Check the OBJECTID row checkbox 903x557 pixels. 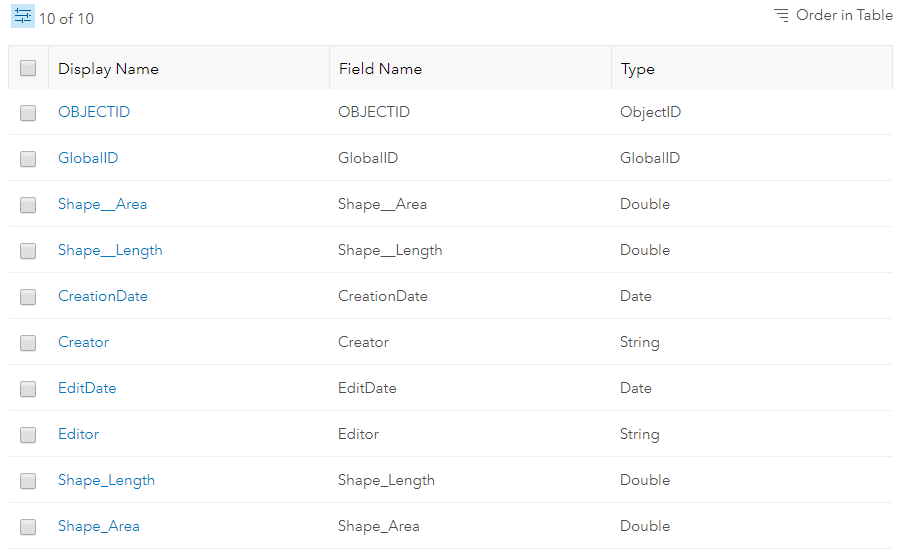(28, 113)
